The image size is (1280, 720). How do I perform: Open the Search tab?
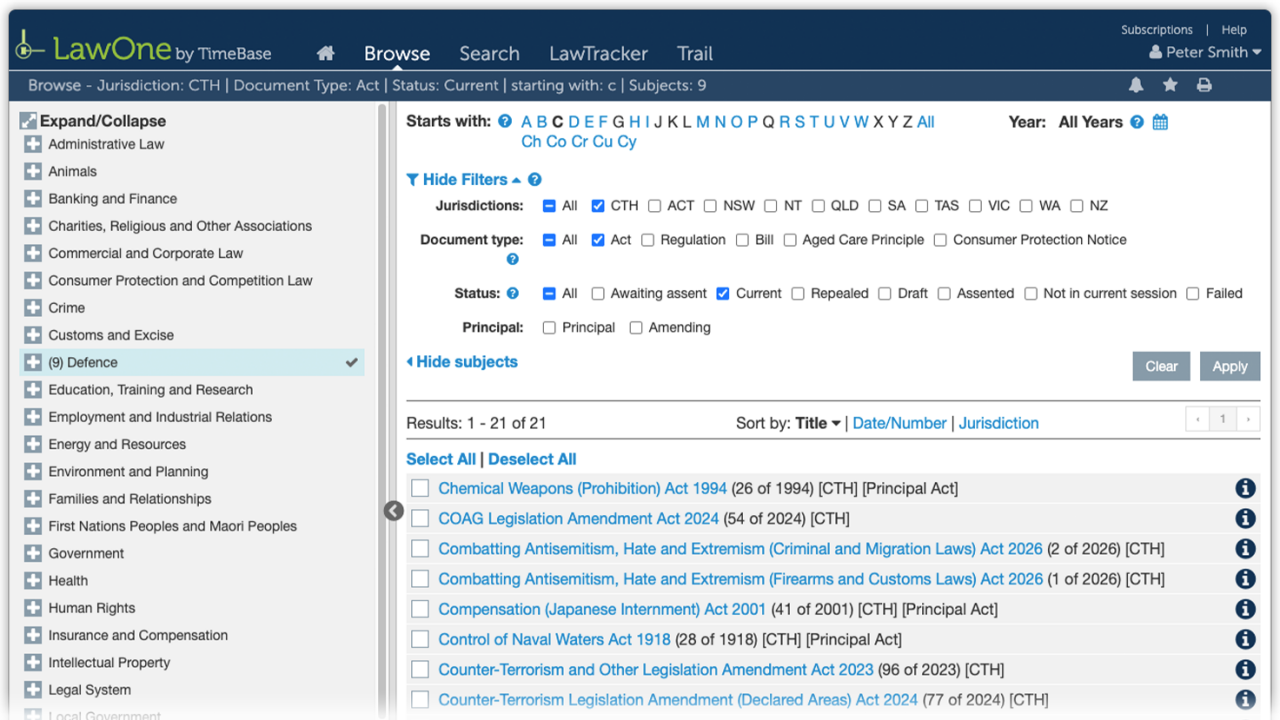point(489,54)
